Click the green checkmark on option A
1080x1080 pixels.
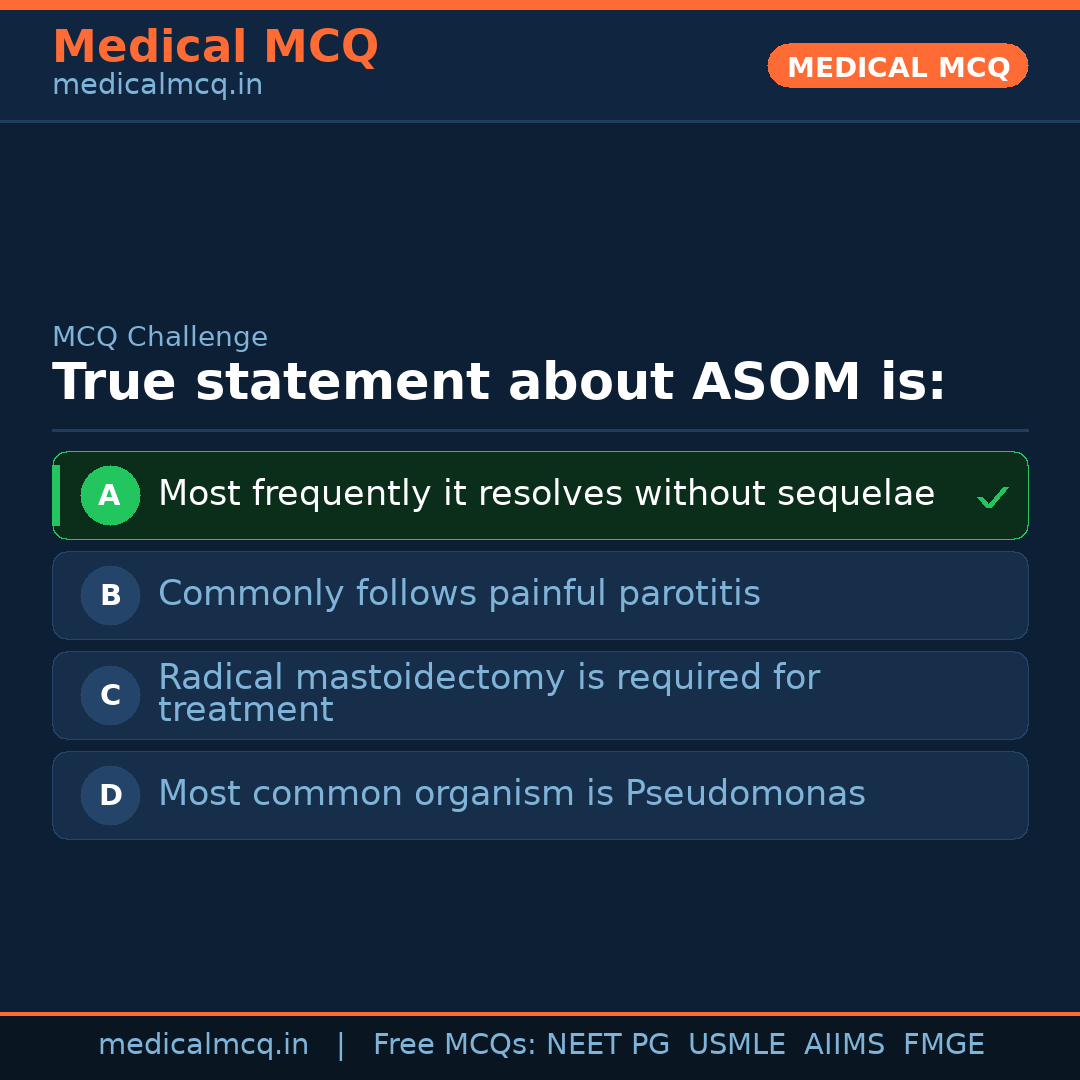pos(992,497)
